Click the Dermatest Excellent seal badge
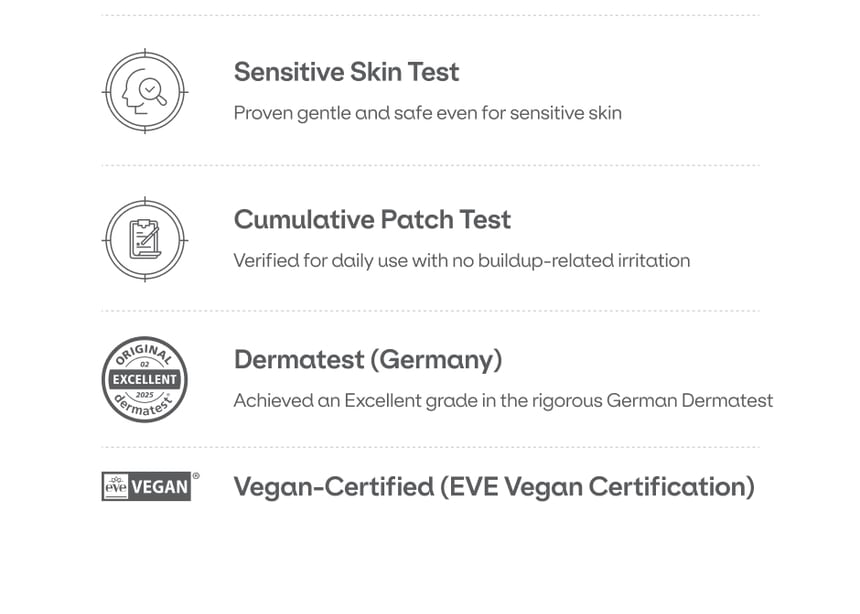The width and height of the screenshot is (860, 614). [x=144, y=379]
